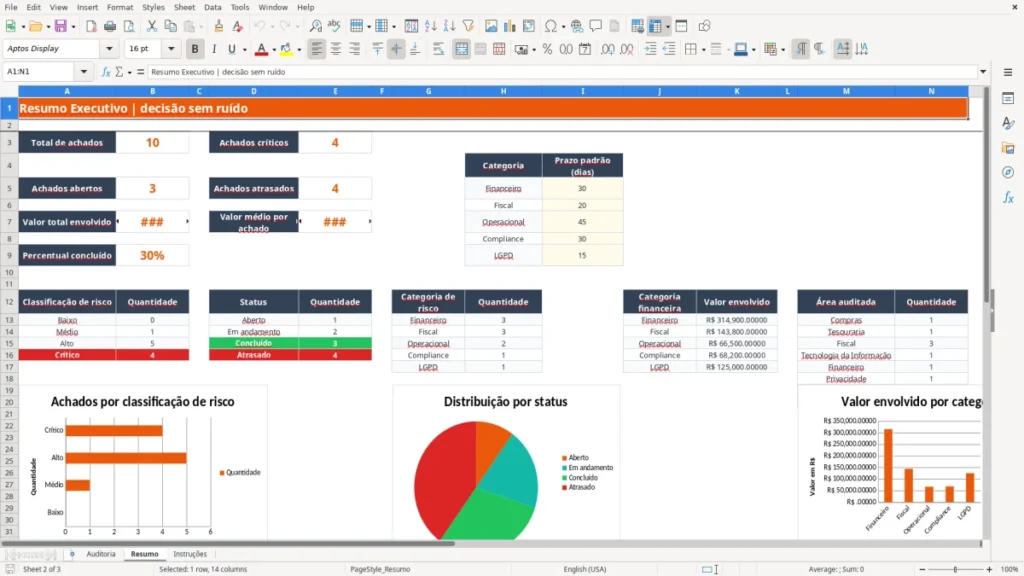Adjust the zoom slider handle
Viewport: 1024px width, 576px height.
(x=955, y=569)
